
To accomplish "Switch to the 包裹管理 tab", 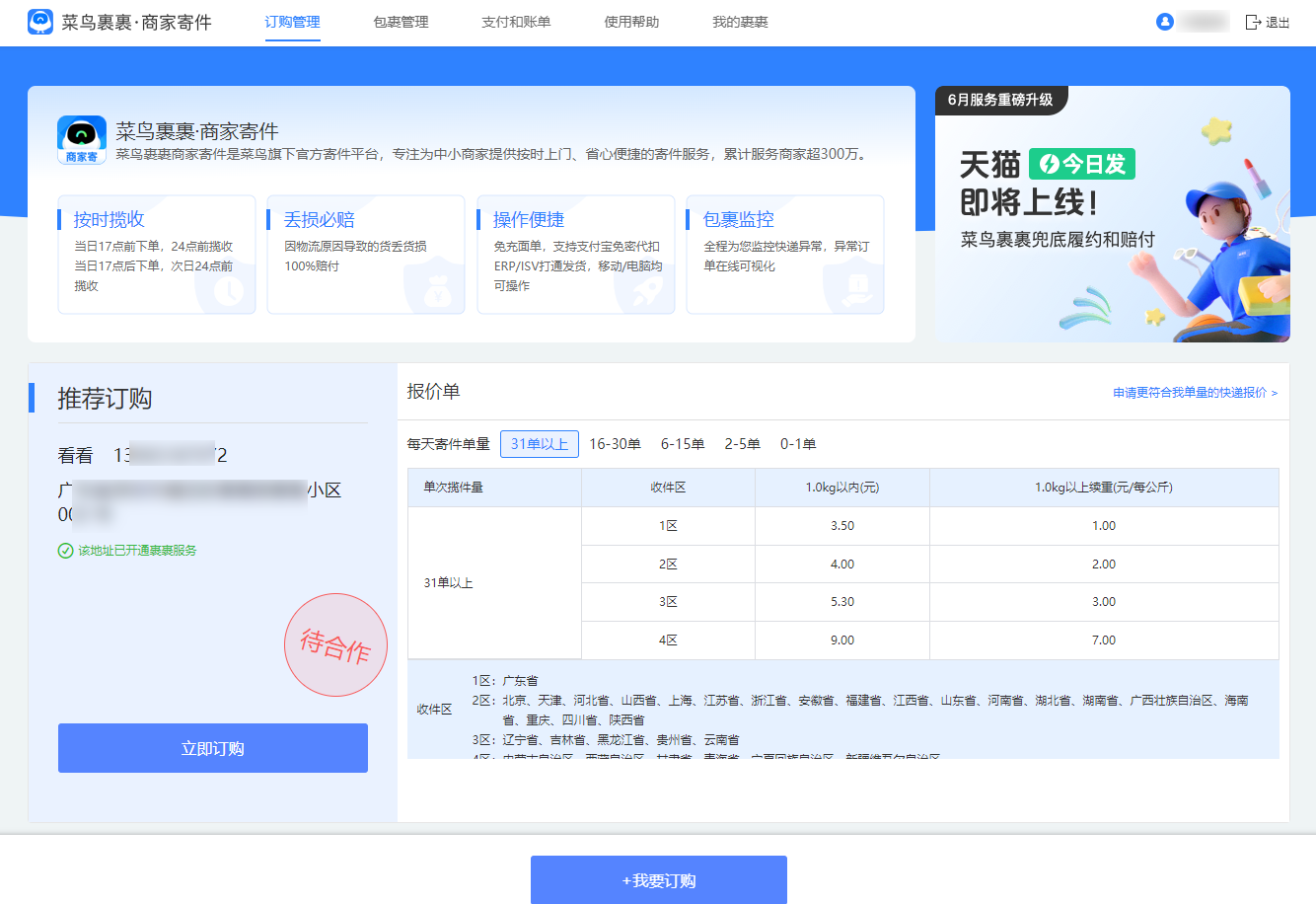I will coord(401,22).
